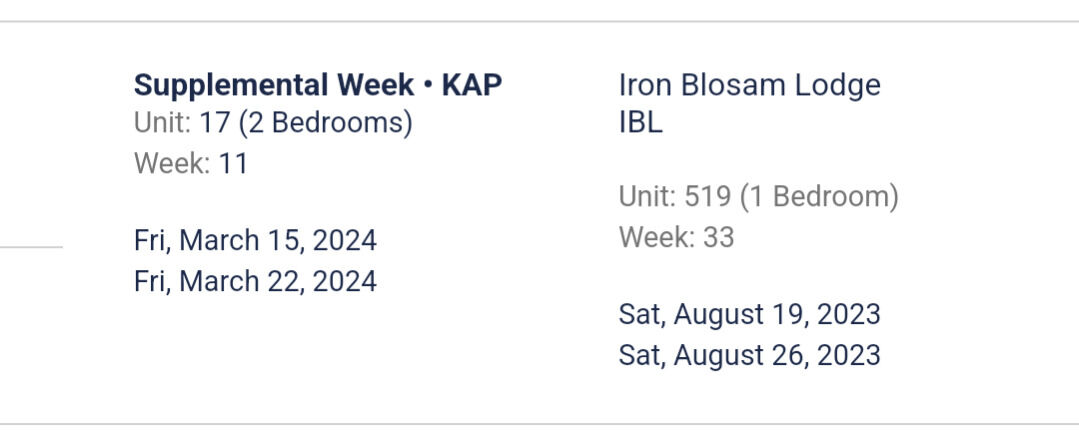
Task: Select the Fri, March 15, 2024 date
Action: (x=255, y=241)
